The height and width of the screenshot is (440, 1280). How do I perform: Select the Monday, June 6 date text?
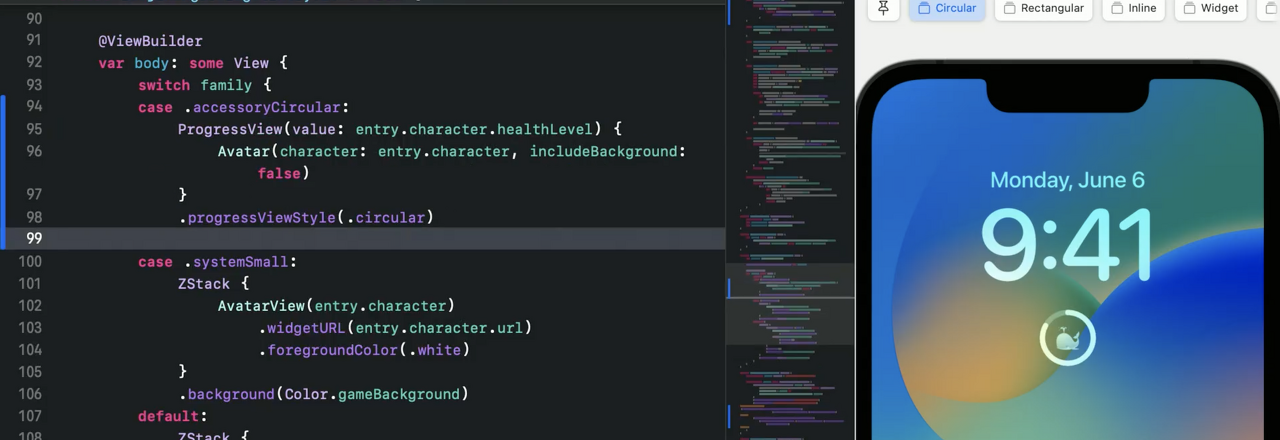click(x=1067, y=180)
